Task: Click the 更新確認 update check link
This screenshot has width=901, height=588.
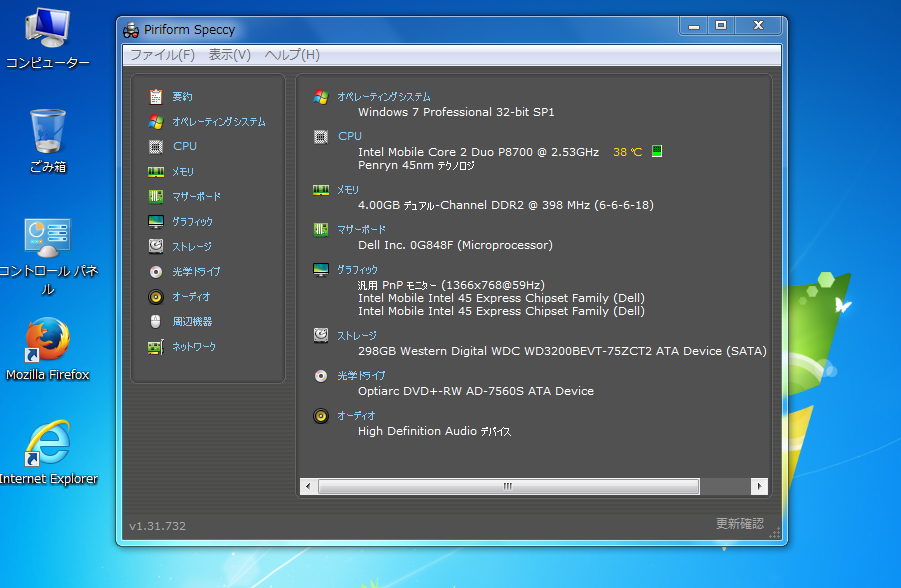Action: (740, 524)
